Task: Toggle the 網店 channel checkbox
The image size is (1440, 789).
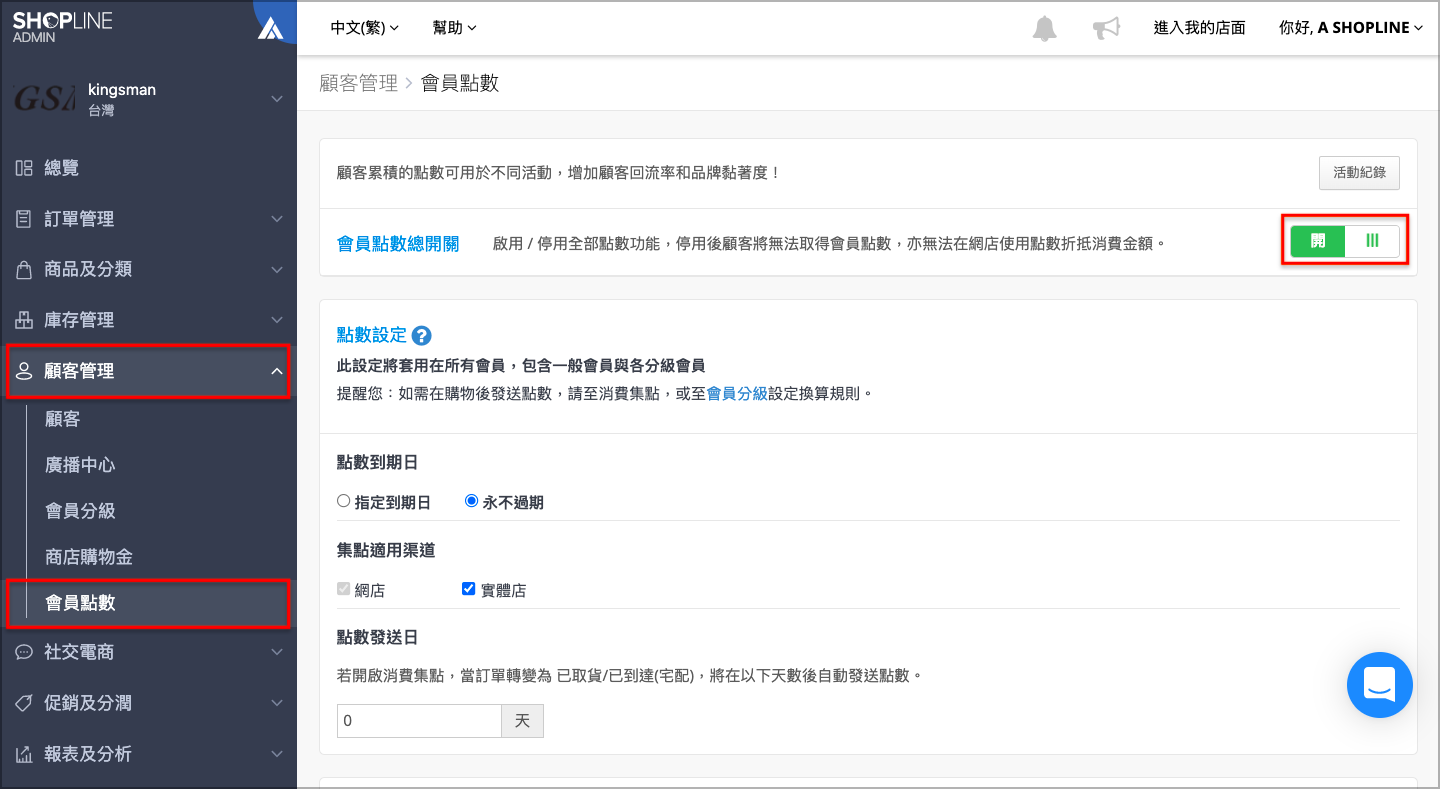Action: [x=344, y=589]
